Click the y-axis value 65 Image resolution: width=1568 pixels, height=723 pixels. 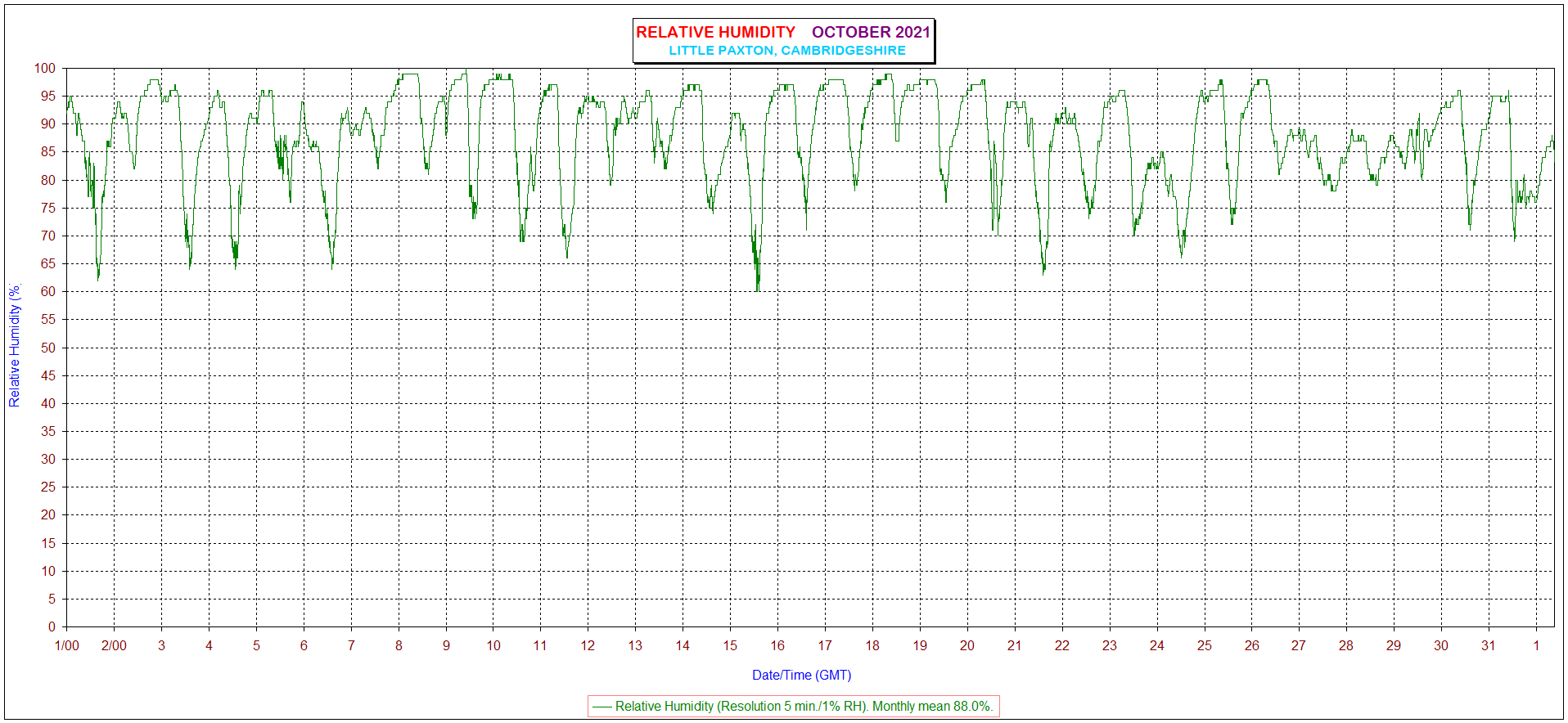[x=48, y=264]
